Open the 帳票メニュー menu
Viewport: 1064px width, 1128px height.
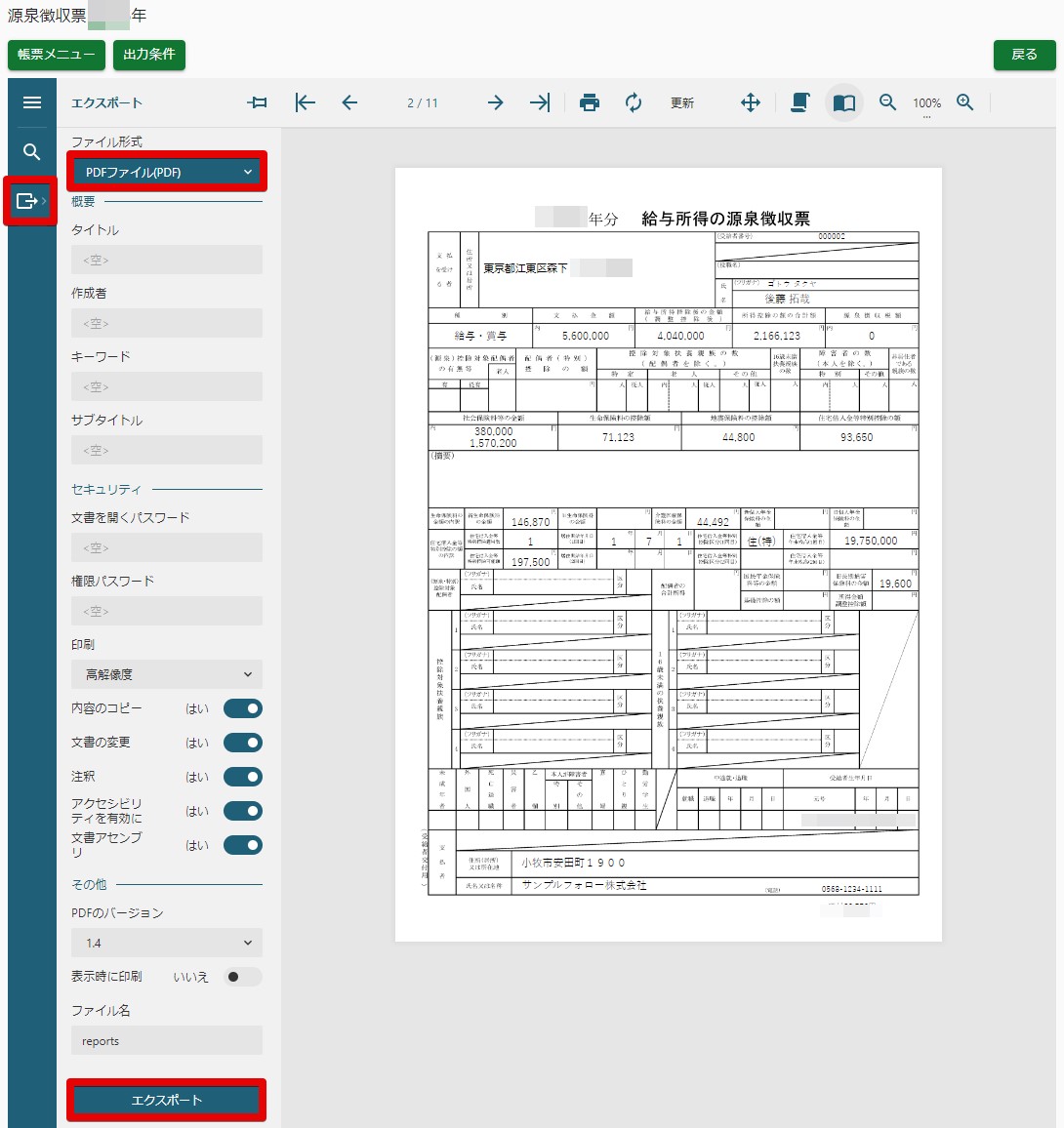[57, 55]
